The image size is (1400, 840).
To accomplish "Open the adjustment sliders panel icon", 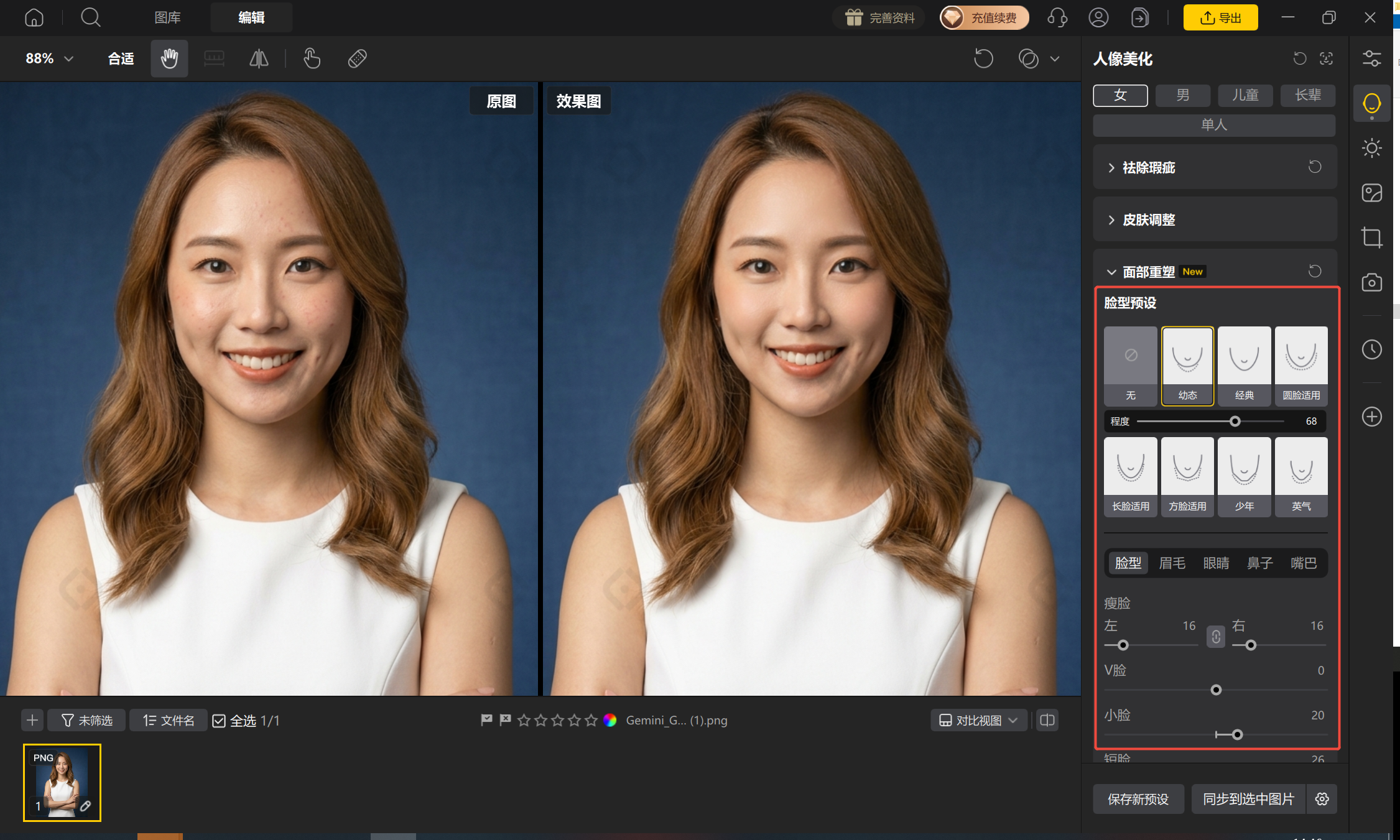I will 1371,58.
